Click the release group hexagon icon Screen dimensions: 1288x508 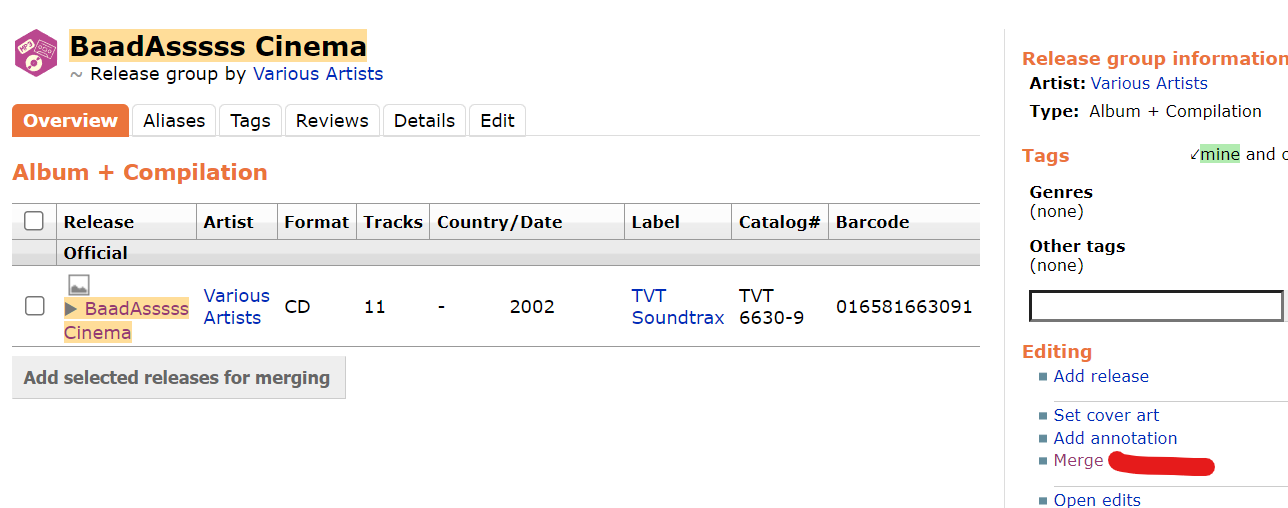tap(36, 53)
